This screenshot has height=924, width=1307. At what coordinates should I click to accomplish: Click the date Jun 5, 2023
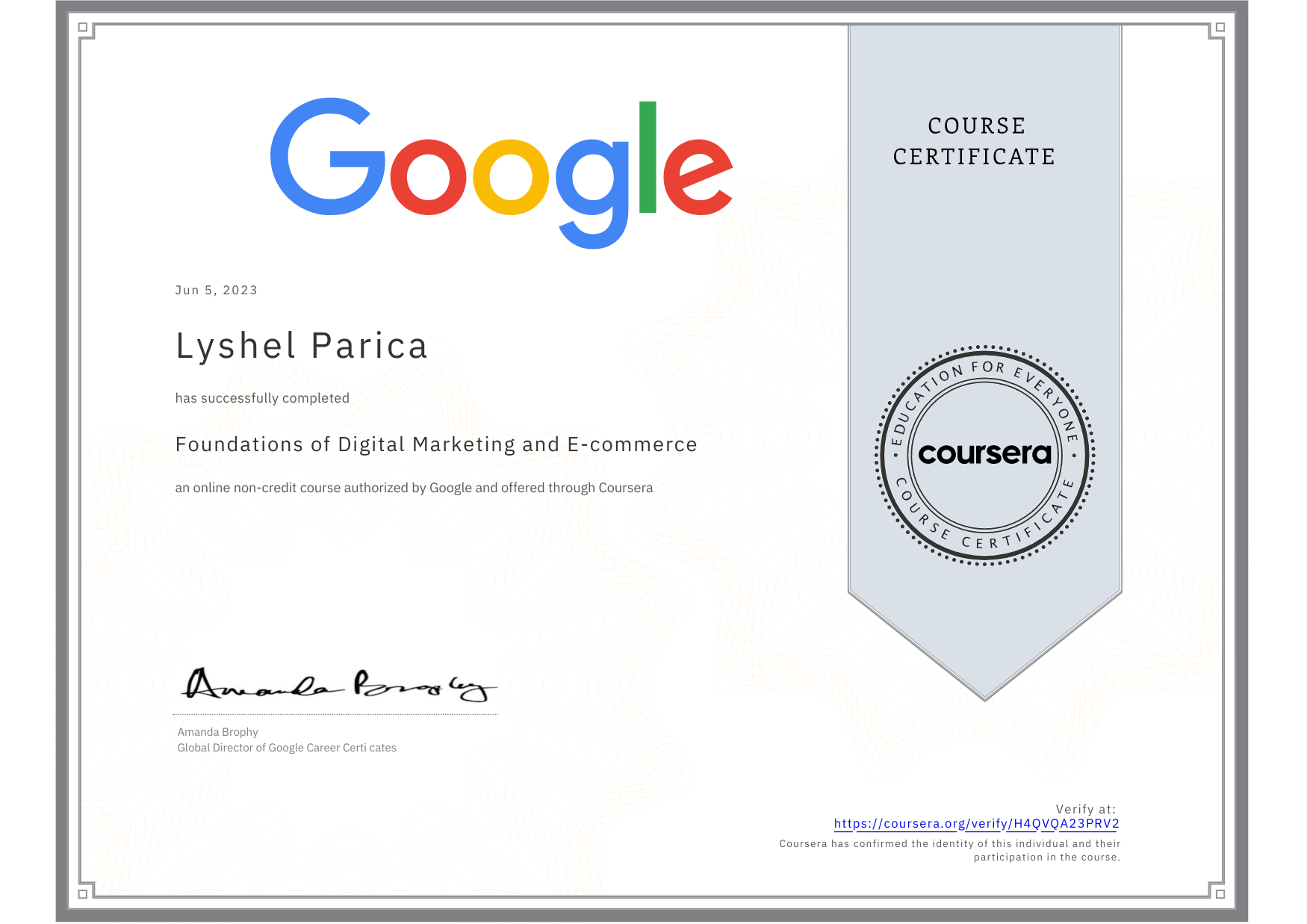(x=216, y=290)
